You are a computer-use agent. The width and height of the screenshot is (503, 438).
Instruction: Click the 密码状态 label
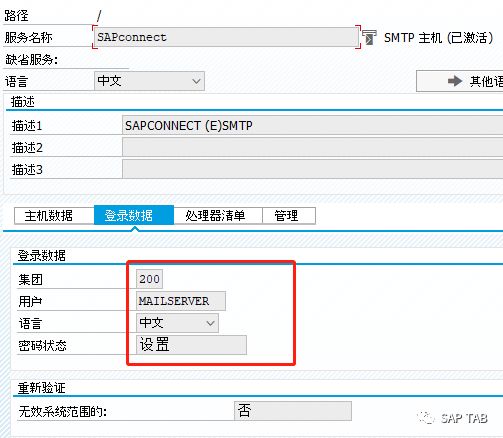tap(42, 346)
